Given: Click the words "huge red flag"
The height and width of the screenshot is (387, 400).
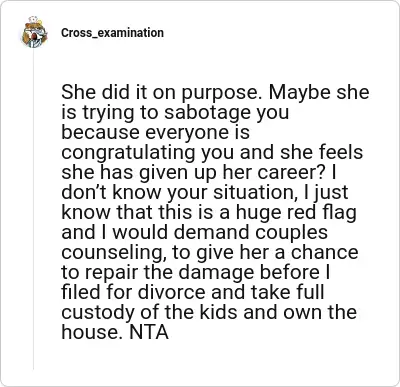Looking at the screenshot, I should 296,212.
